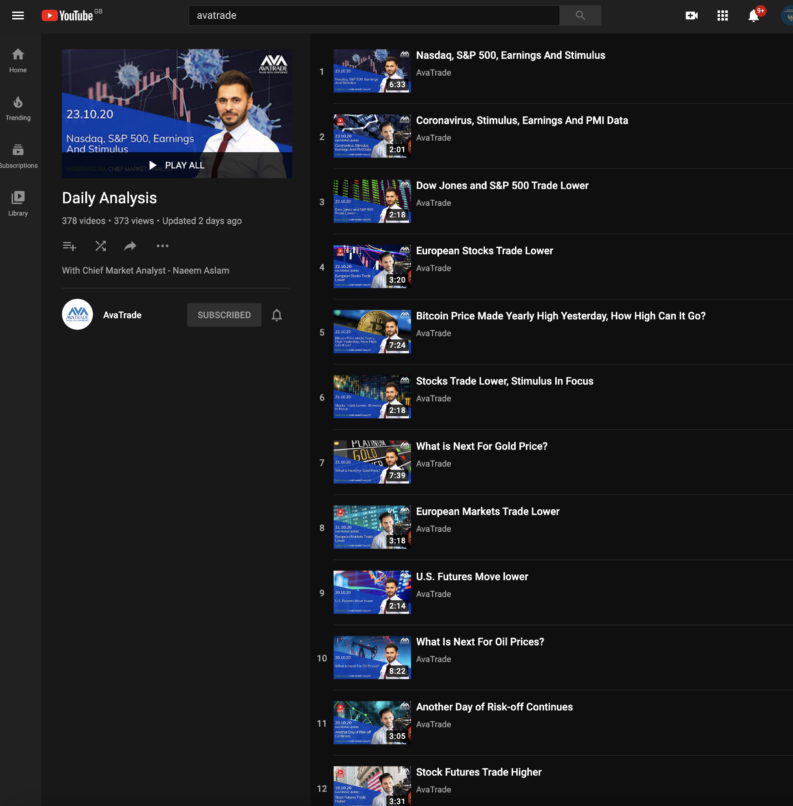
Task: Open the AvaTrade channel name link
Action: point(122,315)
